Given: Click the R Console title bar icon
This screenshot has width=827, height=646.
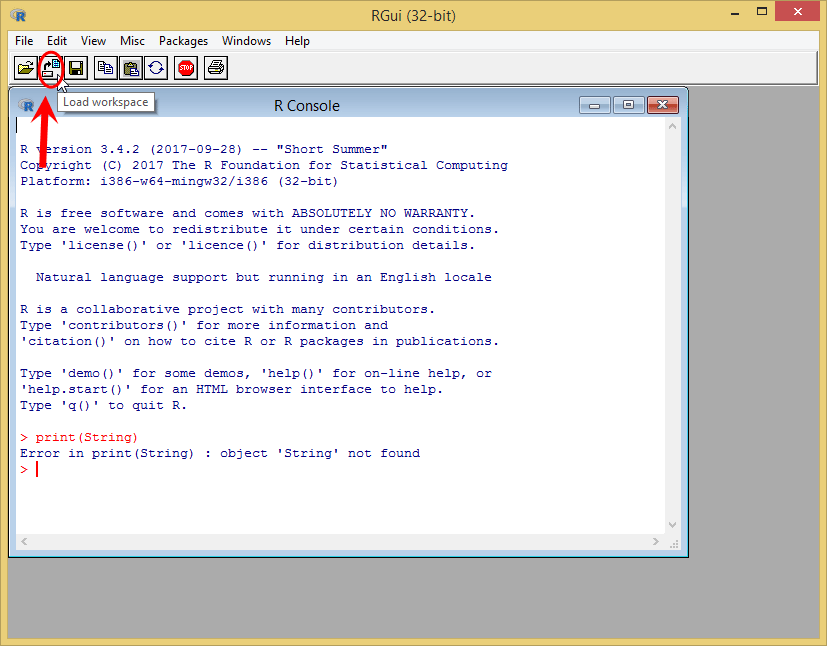Looking at the screenshot, I should coord(26,105).
